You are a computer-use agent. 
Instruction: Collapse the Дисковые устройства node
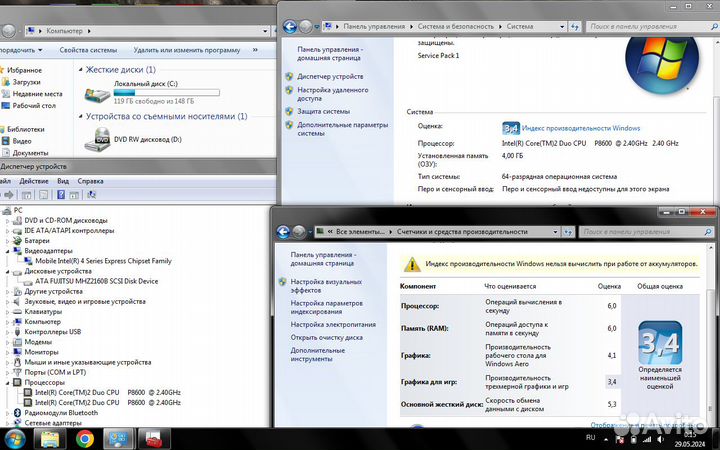click(x=8, y=271)
